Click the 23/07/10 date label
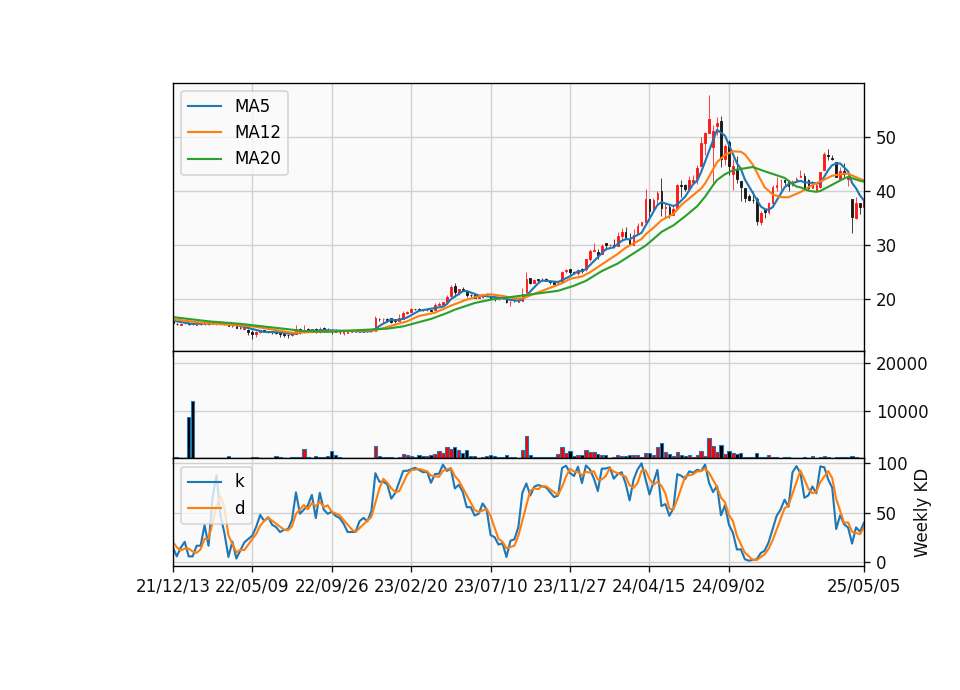The height and width of the screenshot is (690, 960). (x=490, y=586)
